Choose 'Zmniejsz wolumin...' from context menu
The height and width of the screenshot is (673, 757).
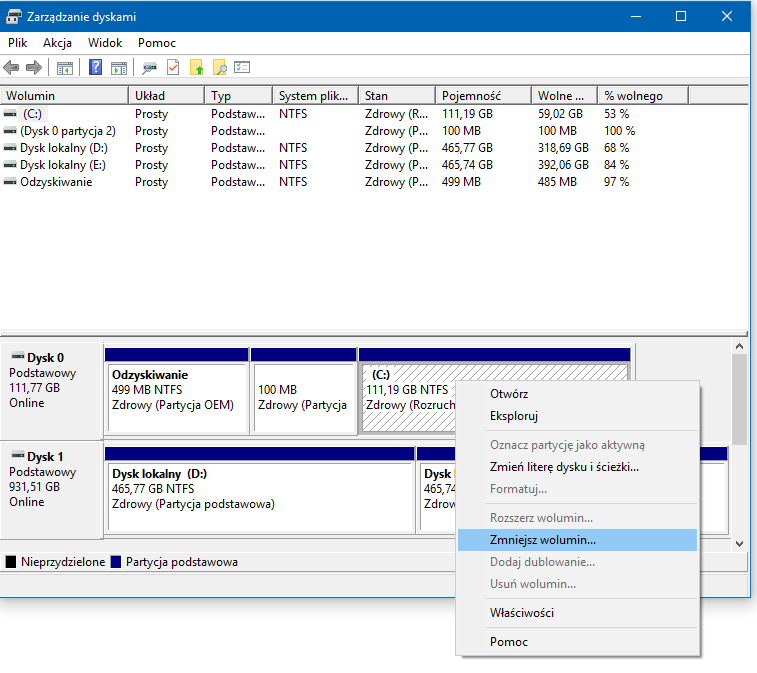(542, 540)
